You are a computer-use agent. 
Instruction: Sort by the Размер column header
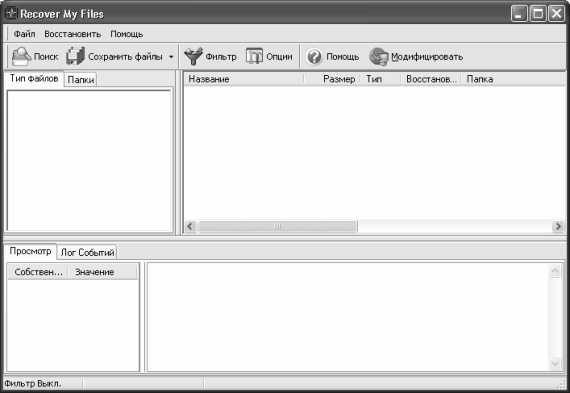click(332, 79)
